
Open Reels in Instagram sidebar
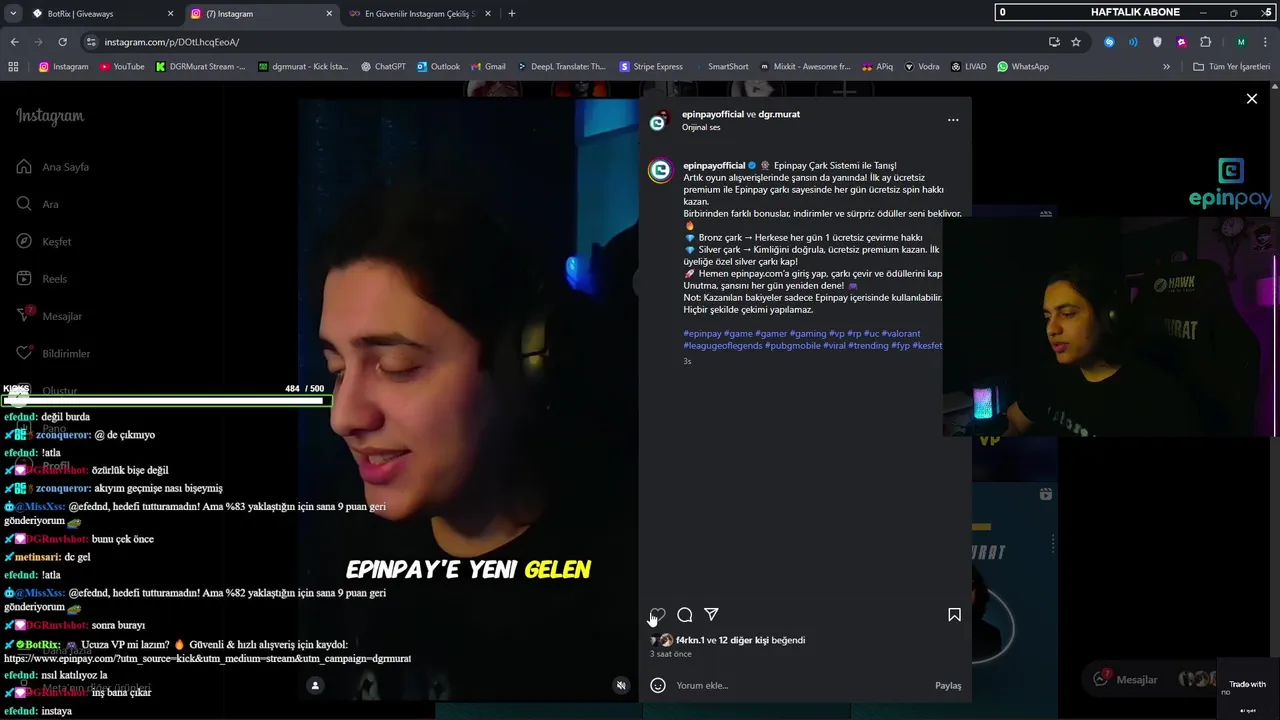[x=42, y=279]
